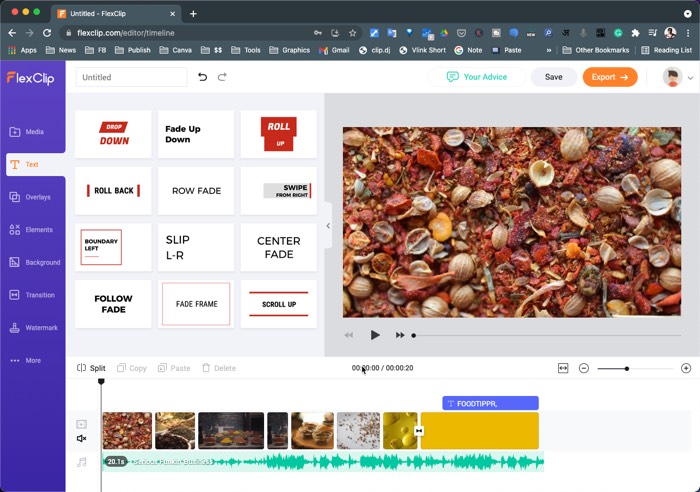
Task: Click the transition icon between clips
Action: click(x=419, y=431)
